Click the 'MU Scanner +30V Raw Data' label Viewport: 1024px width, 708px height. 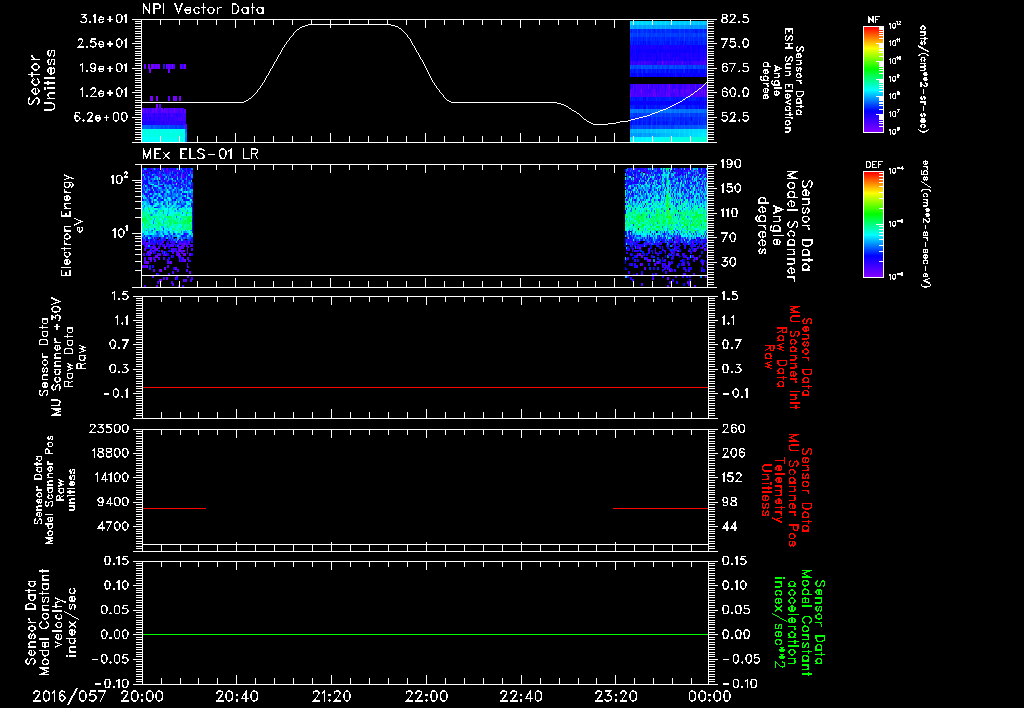tap(63, 357)
